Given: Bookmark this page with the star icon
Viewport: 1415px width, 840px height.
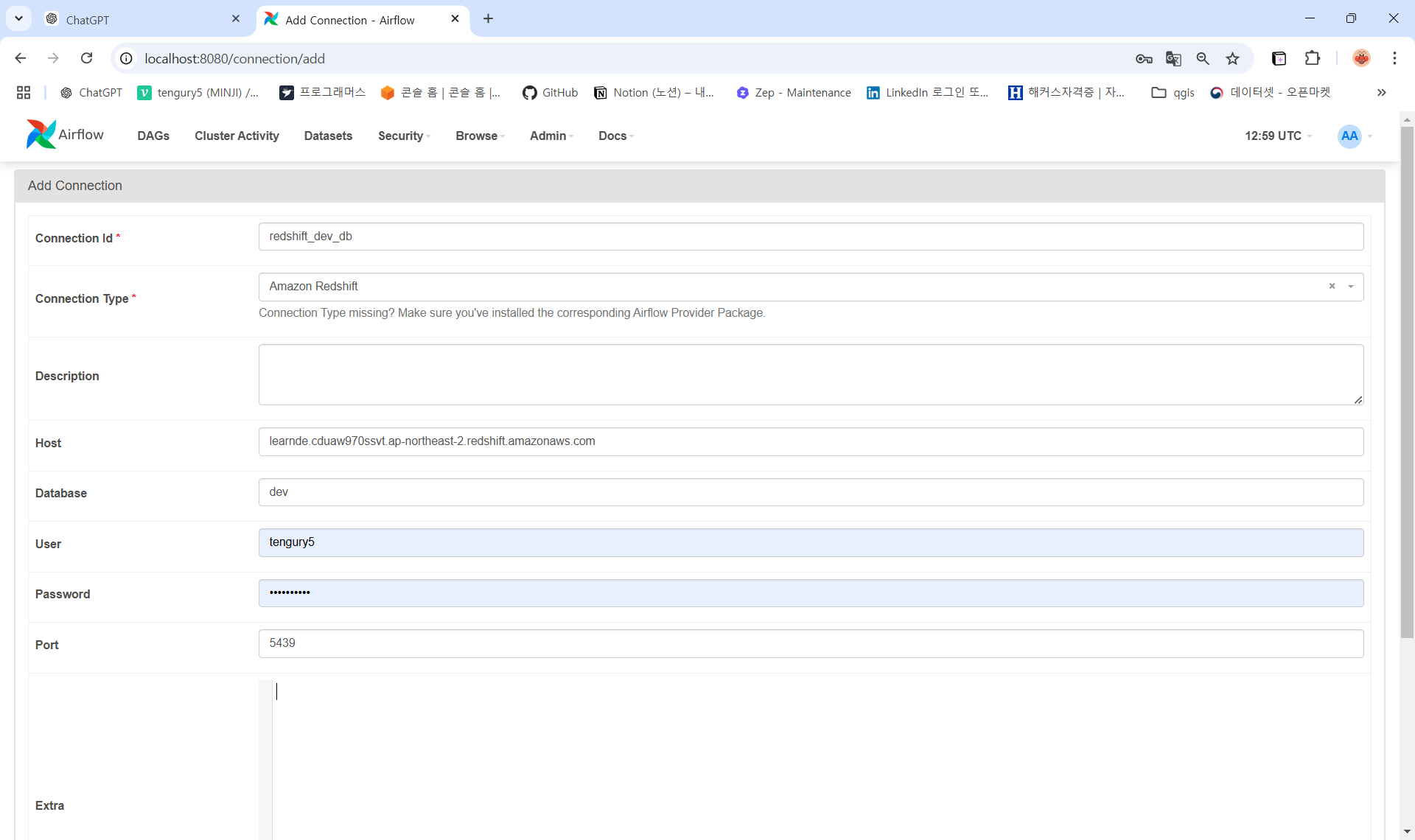Looking at the screenshot, I should pos(1232,59).
